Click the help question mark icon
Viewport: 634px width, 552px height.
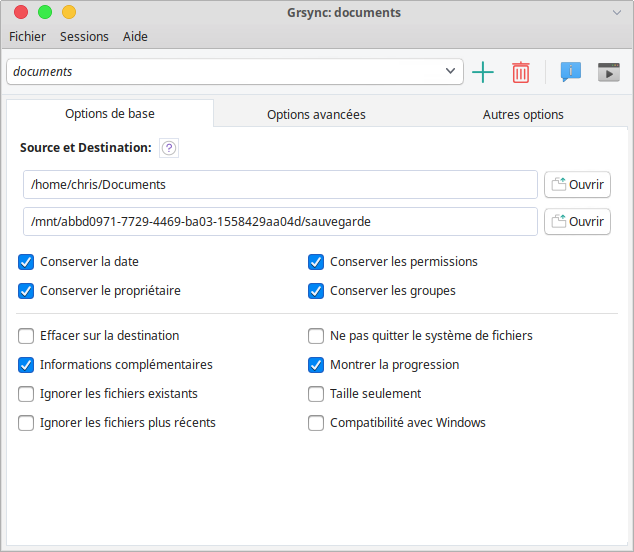click(169, 148)
